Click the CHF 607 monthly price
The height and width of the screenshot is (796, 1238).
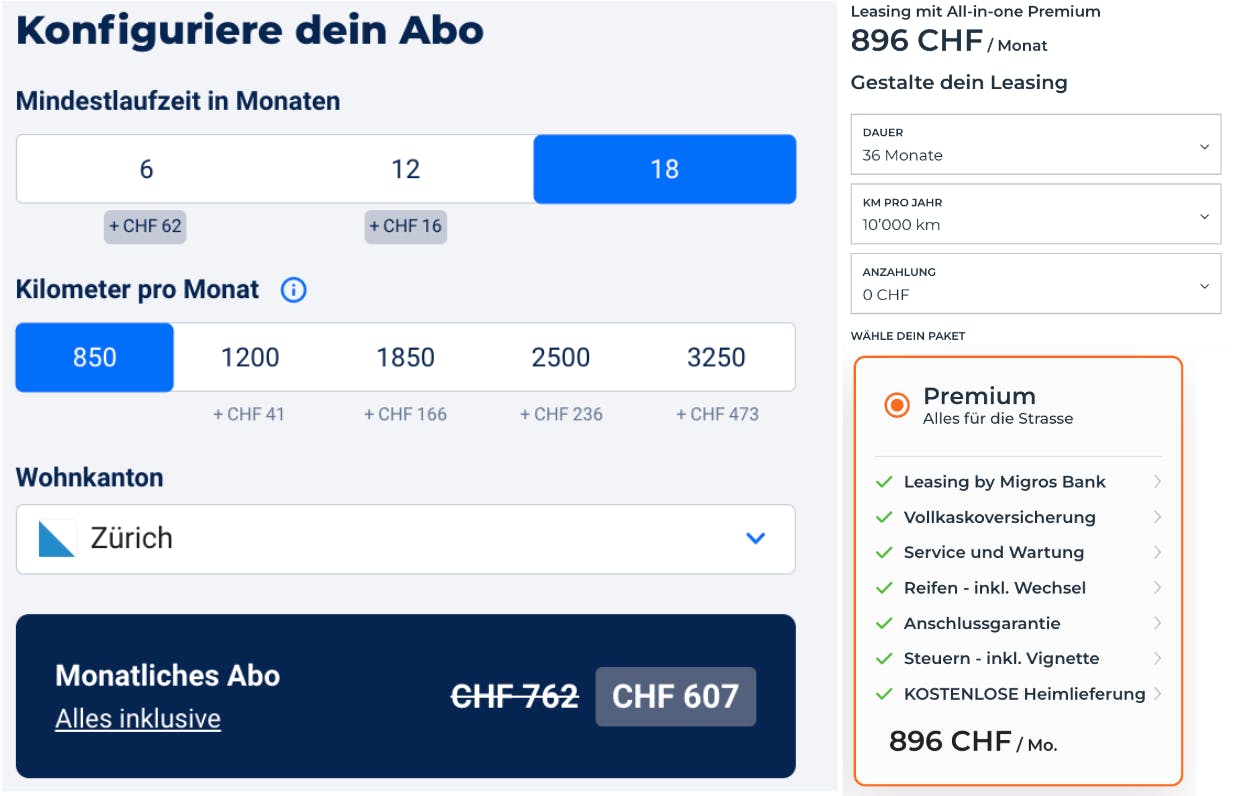[x=675, y=696]
